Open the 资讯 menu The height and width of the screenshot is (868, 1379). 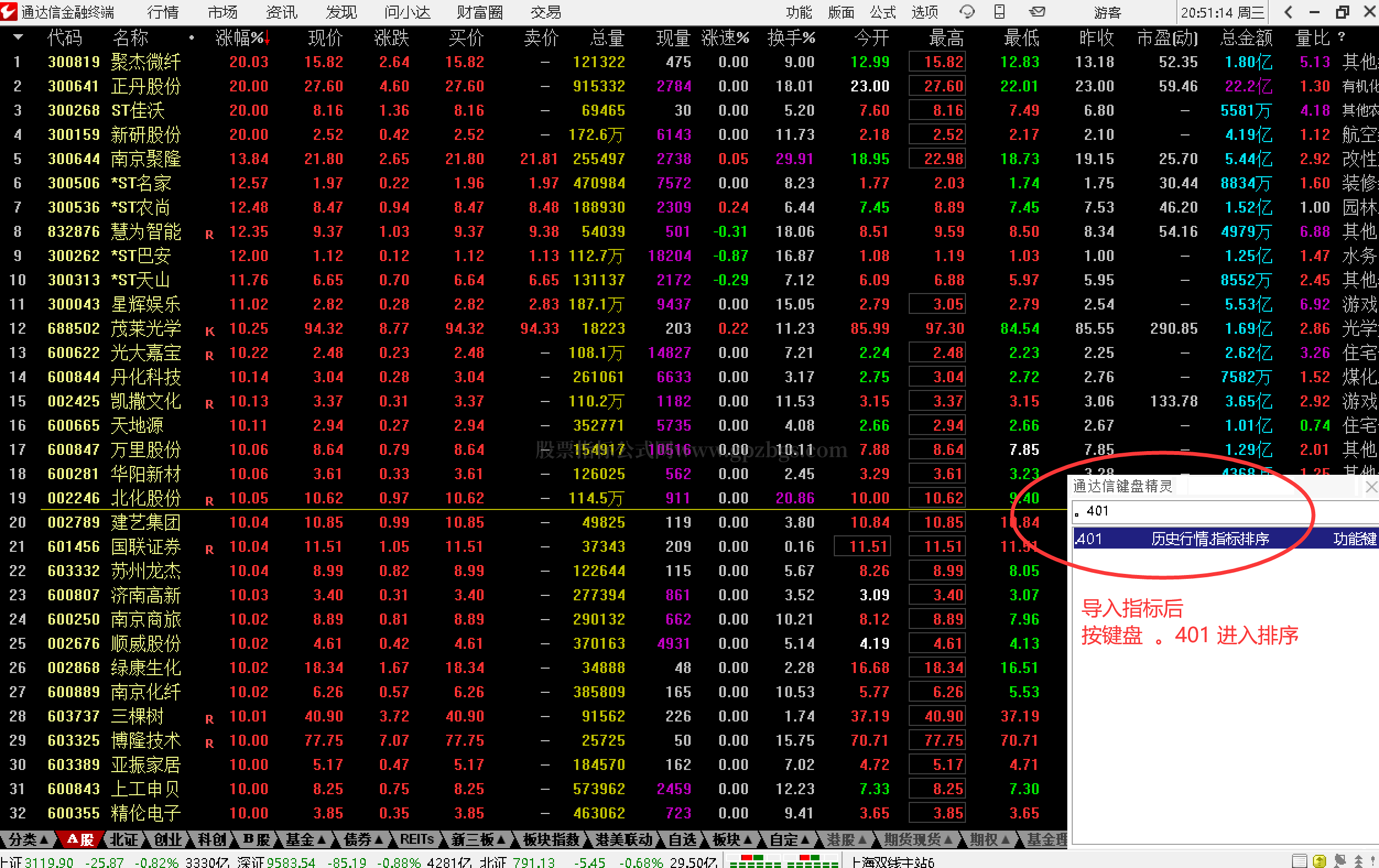pyautogui.click(x=282, y=12)
